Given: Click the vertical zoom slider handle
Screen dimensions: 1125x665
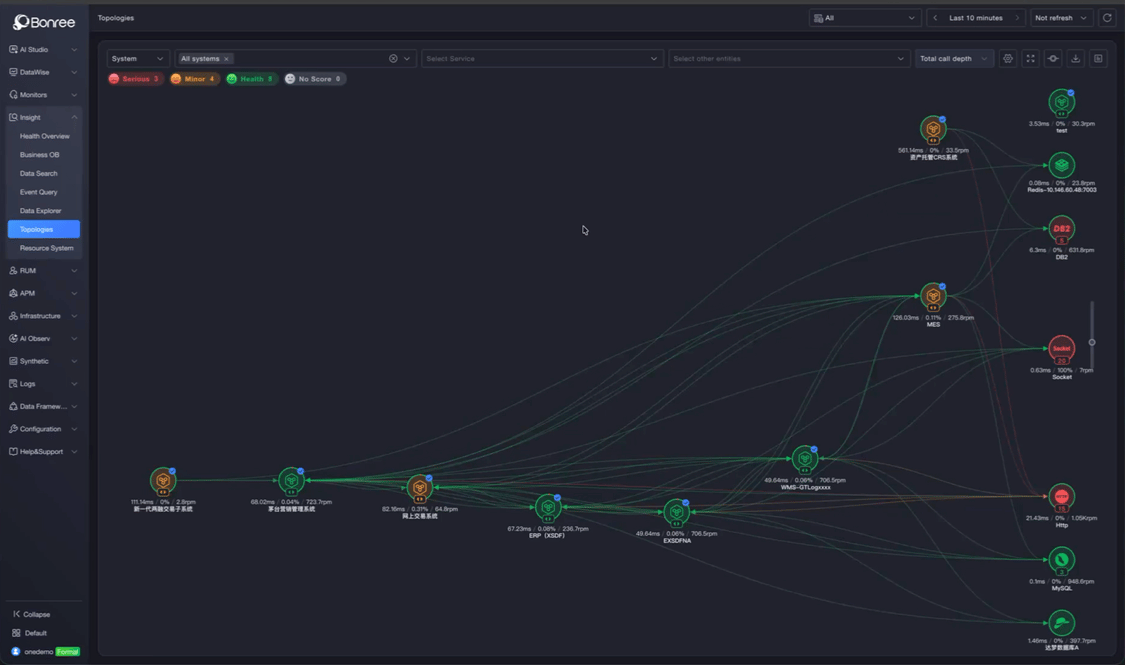Looking at the screenshot, I should tap(1092, 342).
